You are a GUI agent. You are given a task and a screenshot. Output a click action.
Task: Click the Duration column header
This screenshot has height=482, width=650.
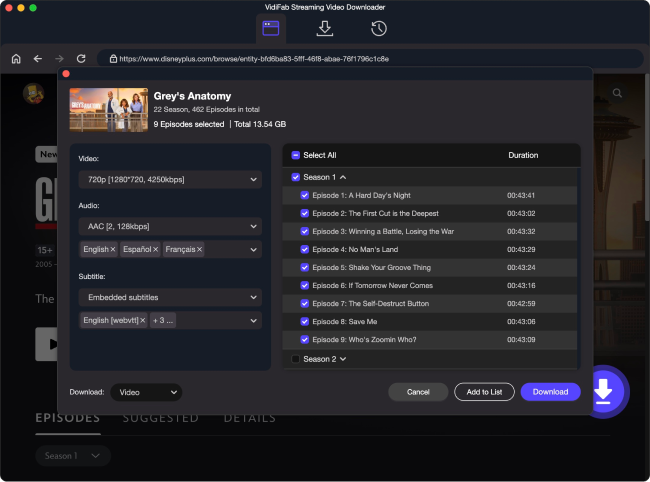coord(523,155)
